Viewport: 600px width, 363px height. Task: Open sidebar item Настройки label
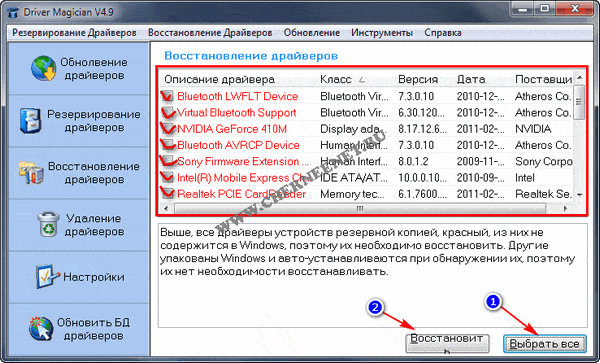tap(94, 277)
